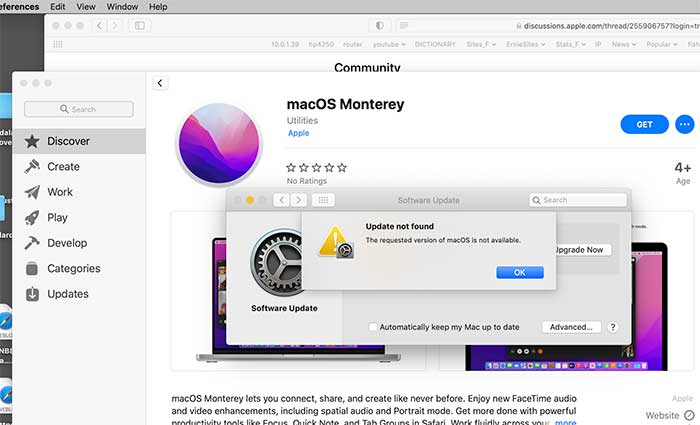Click App Store sidebar search field
Viewport: 700px width, 425px height.
(79, 109)
